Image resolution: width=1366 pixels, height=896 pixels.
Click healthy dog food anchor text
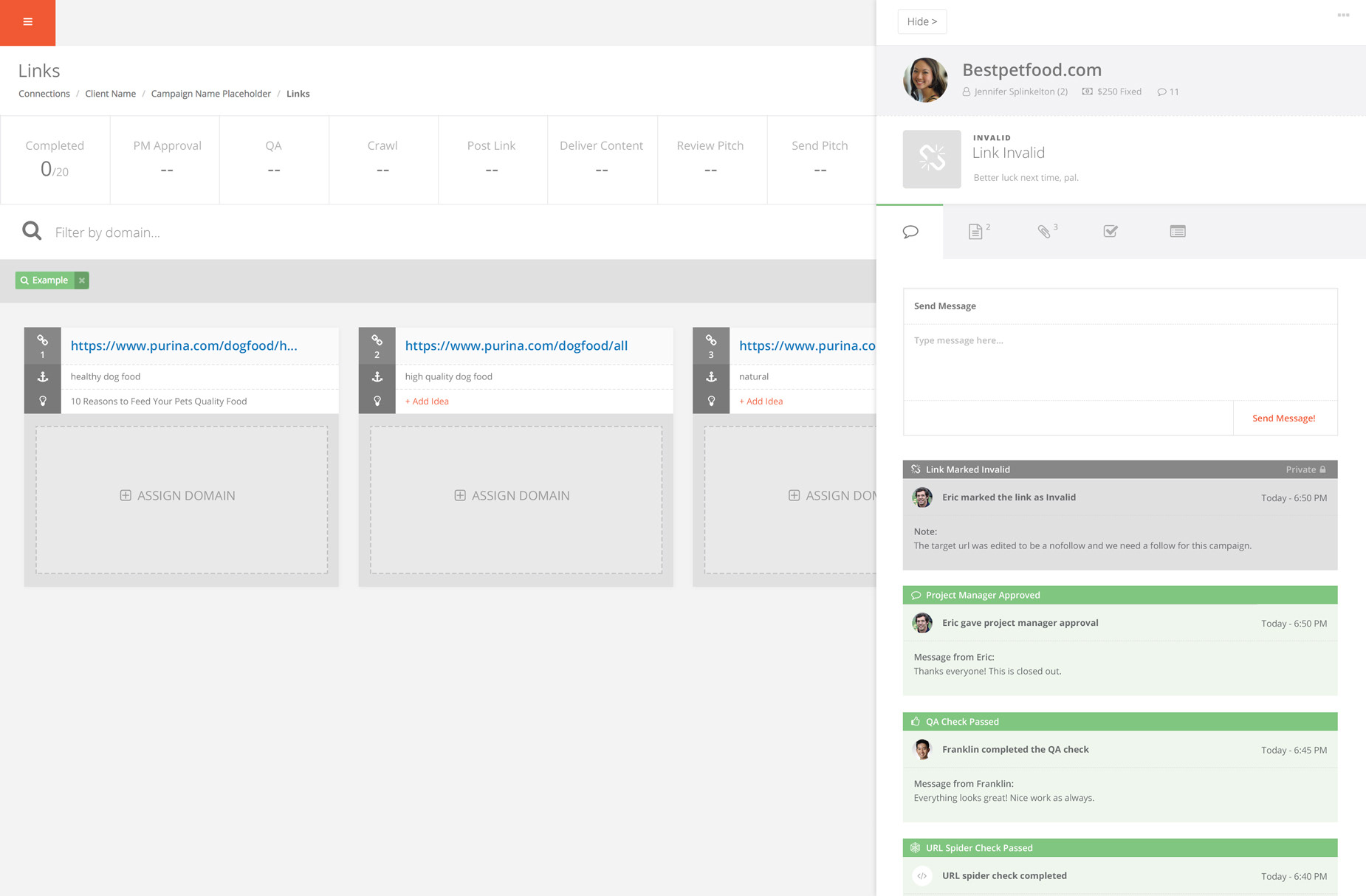(106, 376)
